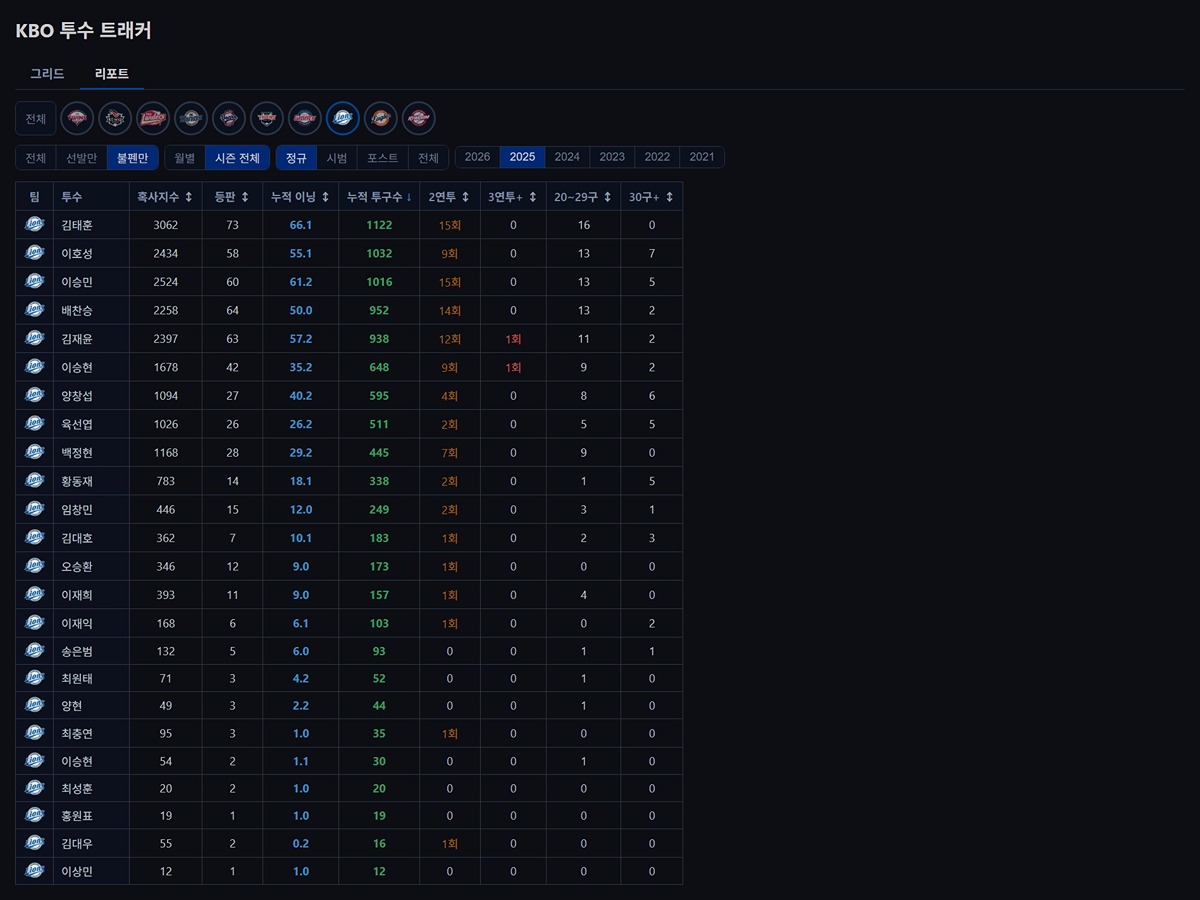Open the 리포트 tab

pos(112,74)
